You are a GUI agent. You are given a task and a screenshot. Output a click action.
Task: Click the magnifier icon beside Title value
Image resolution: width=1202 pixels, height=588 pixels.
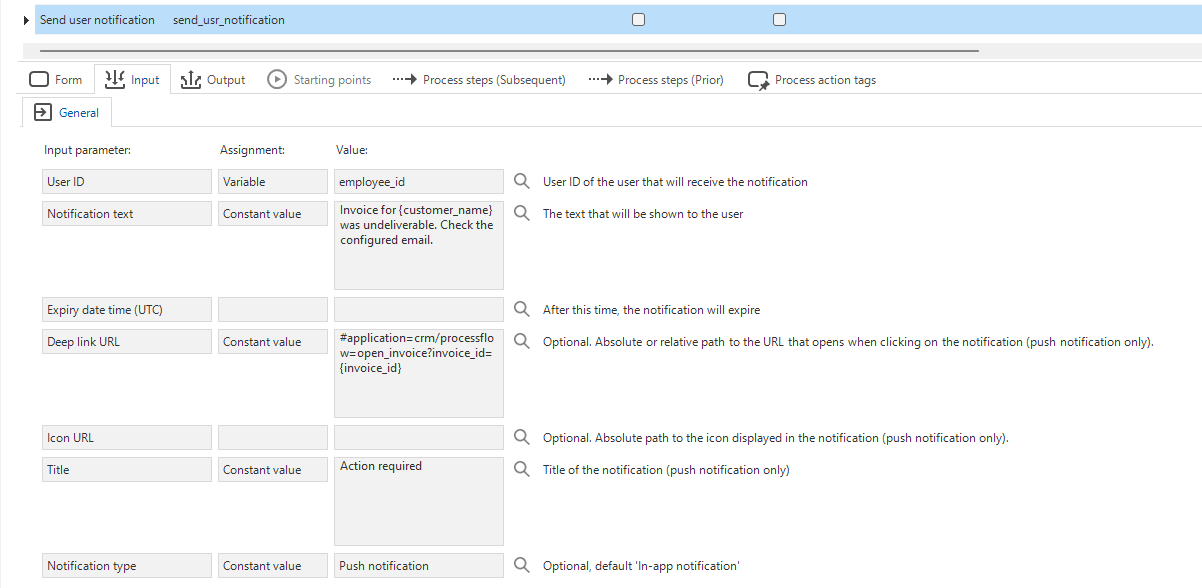(521, 470)
